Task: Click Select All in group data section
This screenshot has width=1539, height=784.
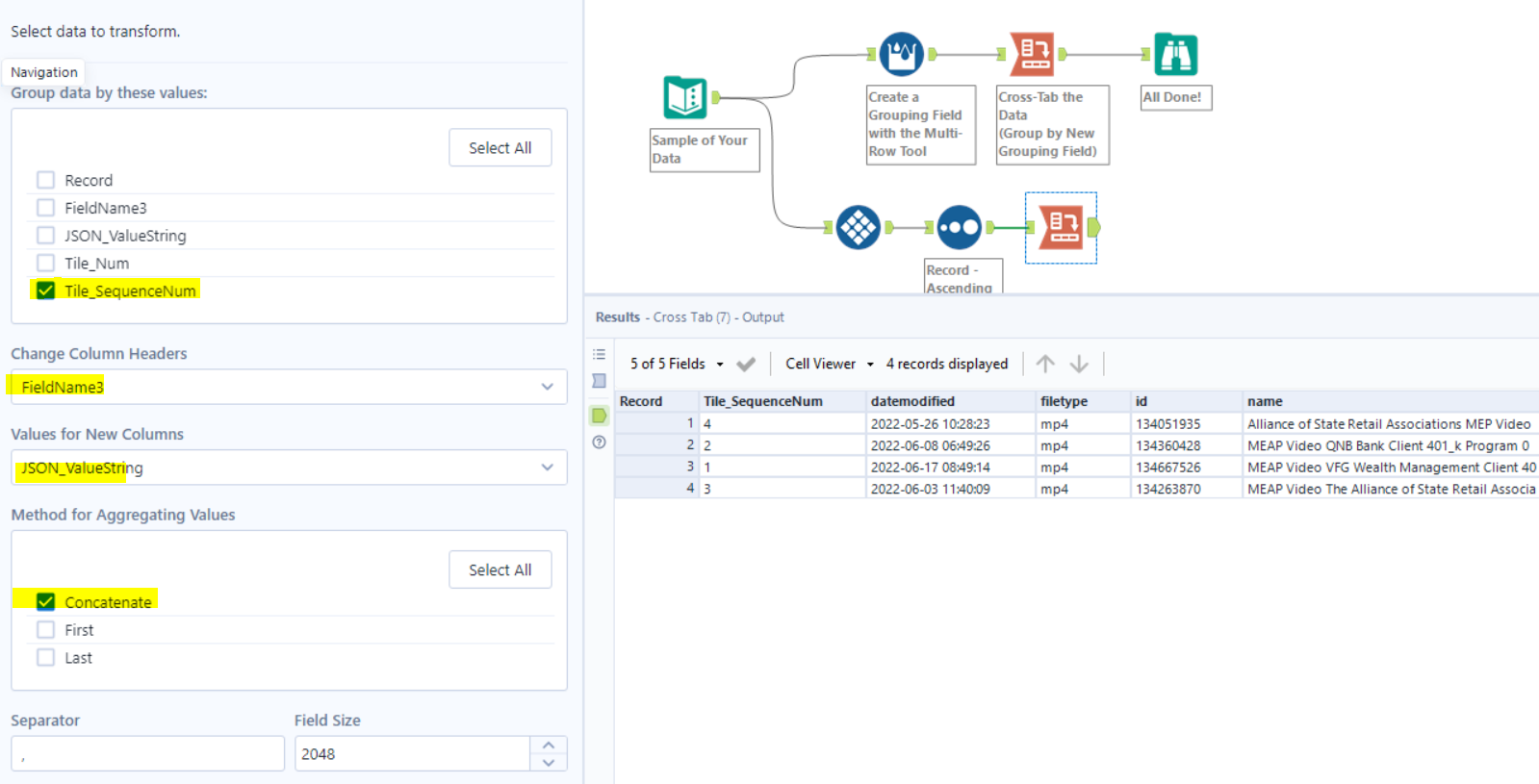Action: pos(500,148)
